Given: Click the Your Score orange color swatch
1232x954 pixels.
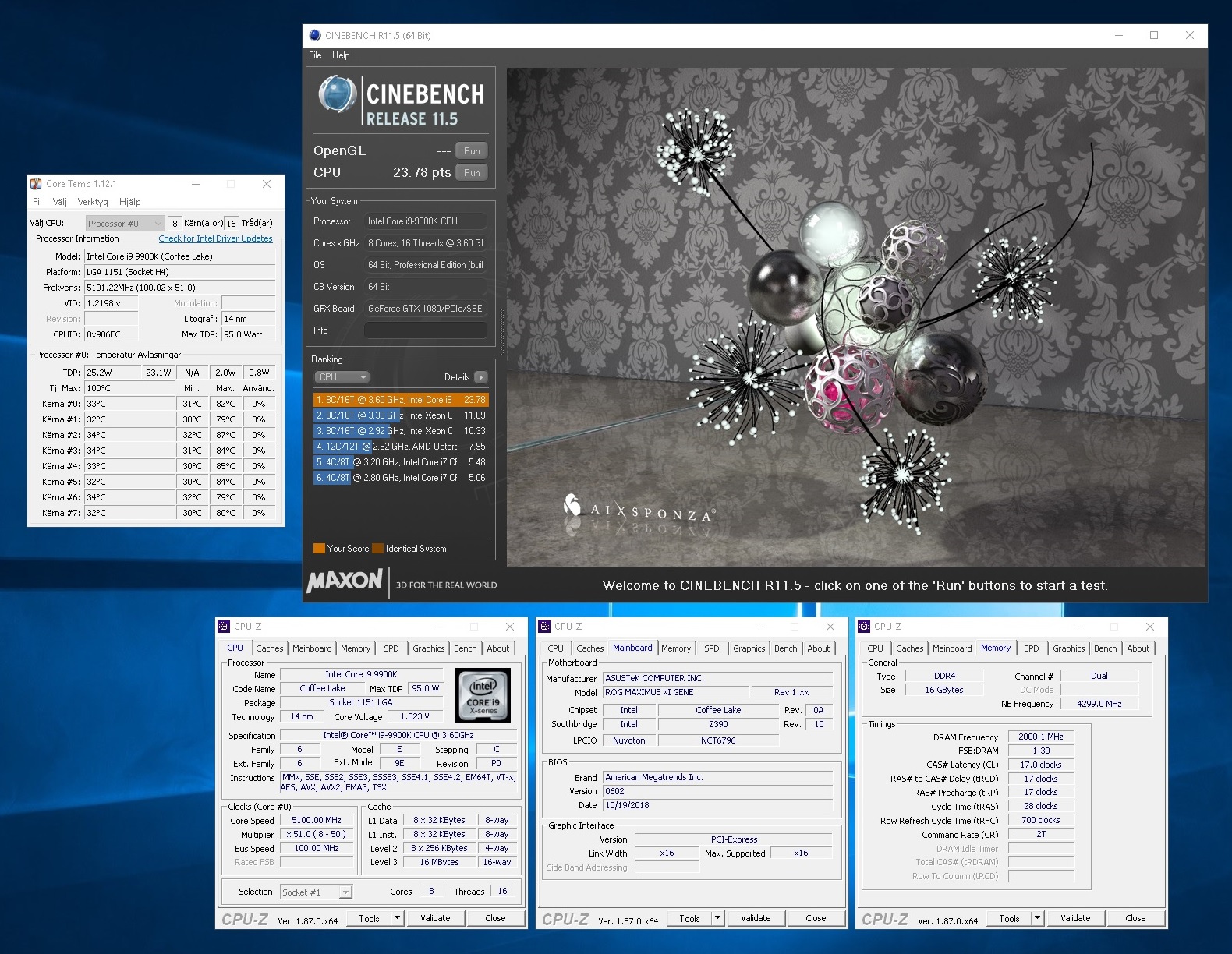Looking at the screenshot, I should click(319, 549).
